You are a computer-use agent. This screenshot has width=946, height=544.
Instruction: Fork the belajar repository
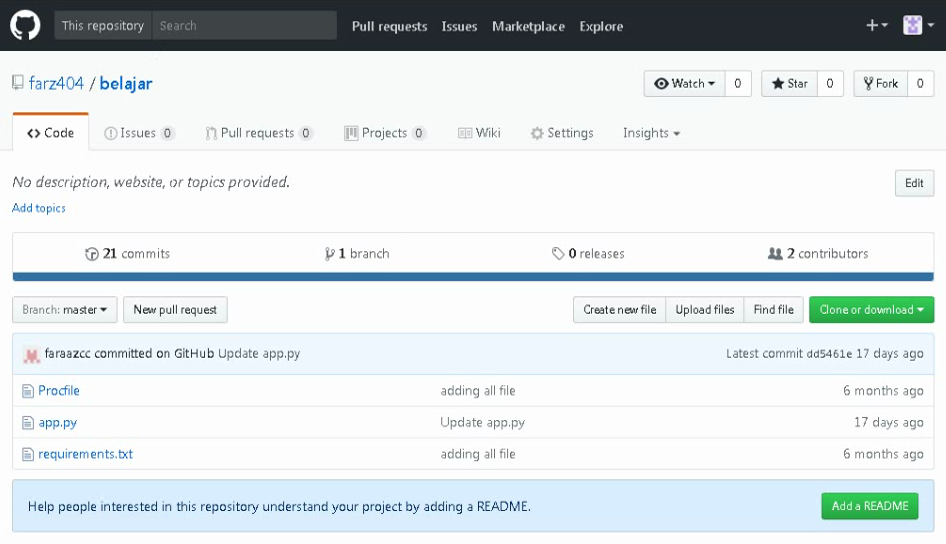(881, 84)
